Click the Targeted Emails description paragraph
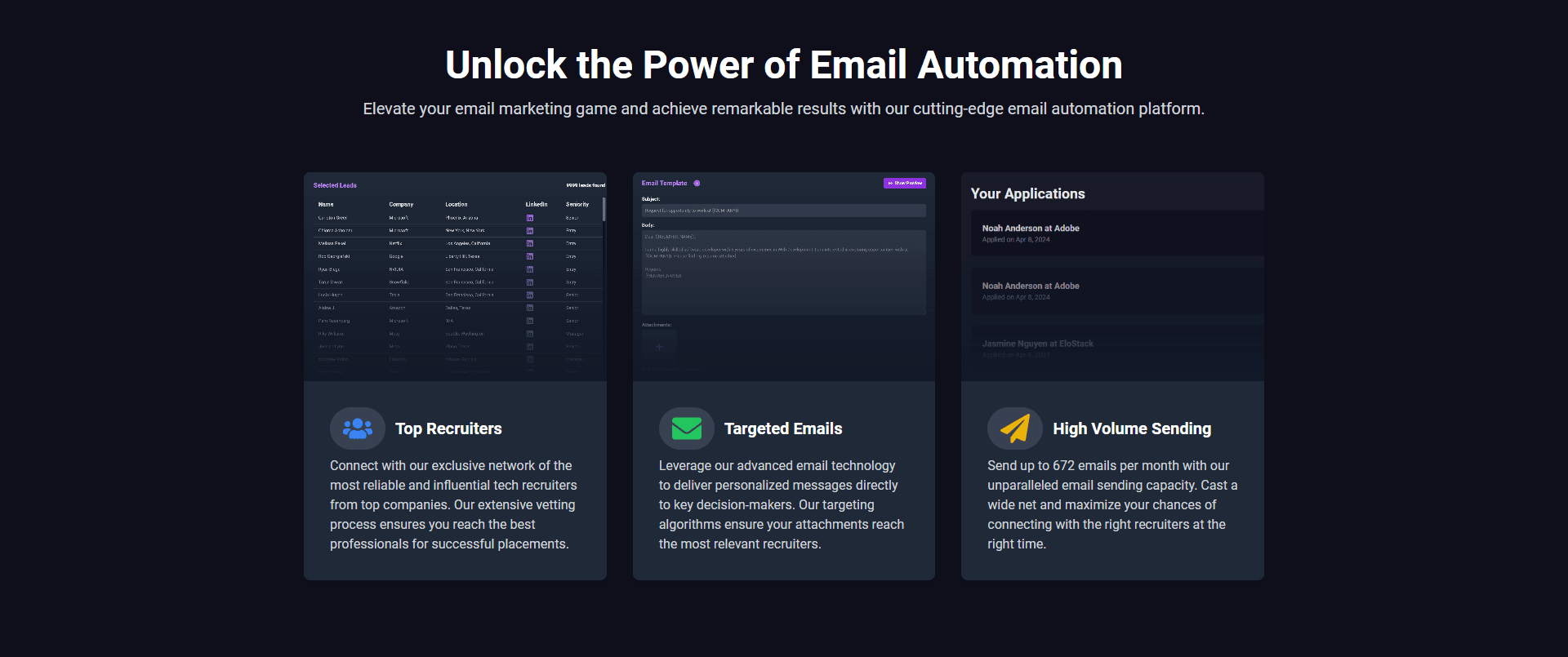This screenshot has width=1568, height=657. [782, 504]
